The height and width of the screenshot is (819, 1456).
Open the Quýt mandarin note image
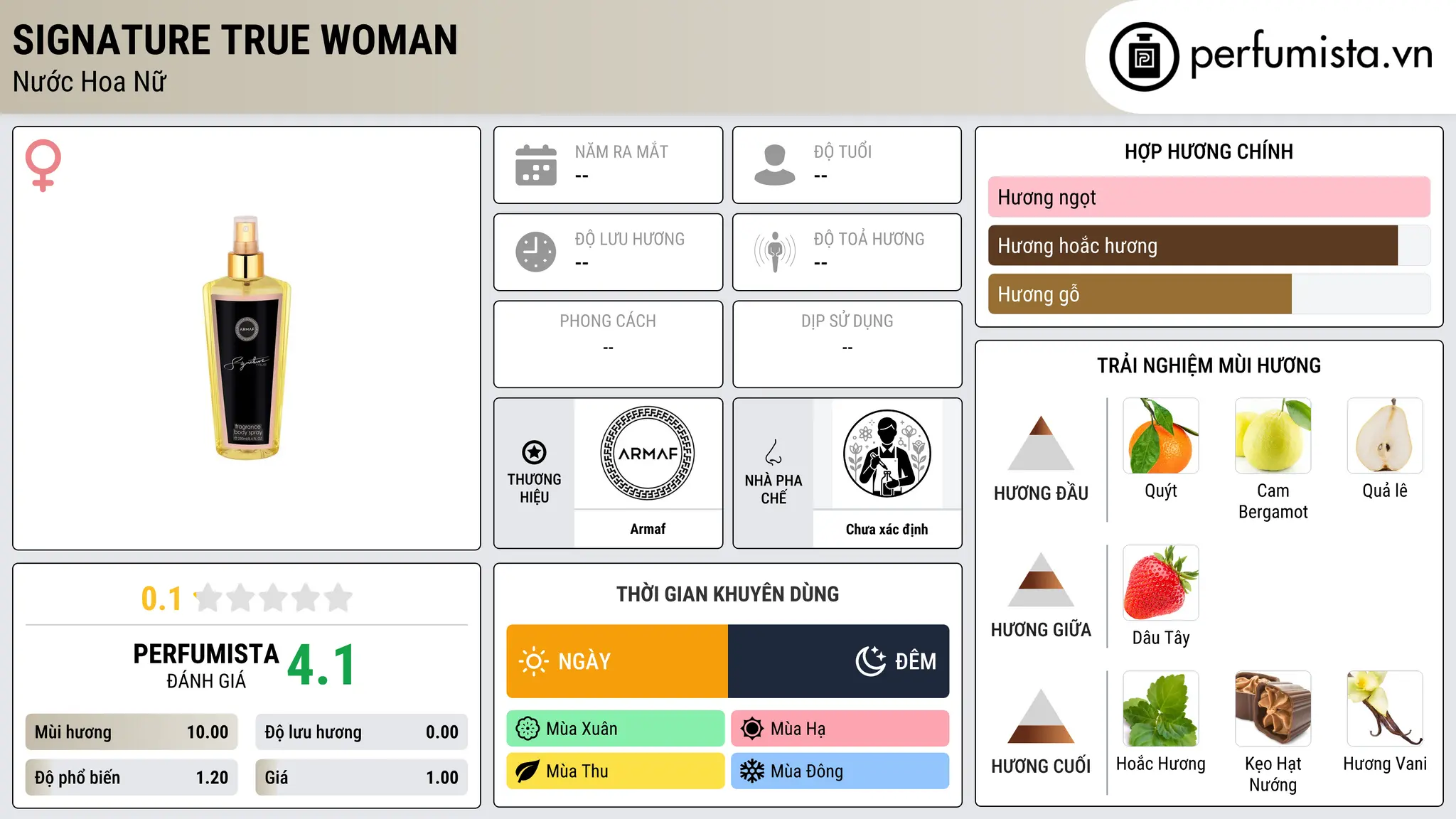(x=1161, y=436)
